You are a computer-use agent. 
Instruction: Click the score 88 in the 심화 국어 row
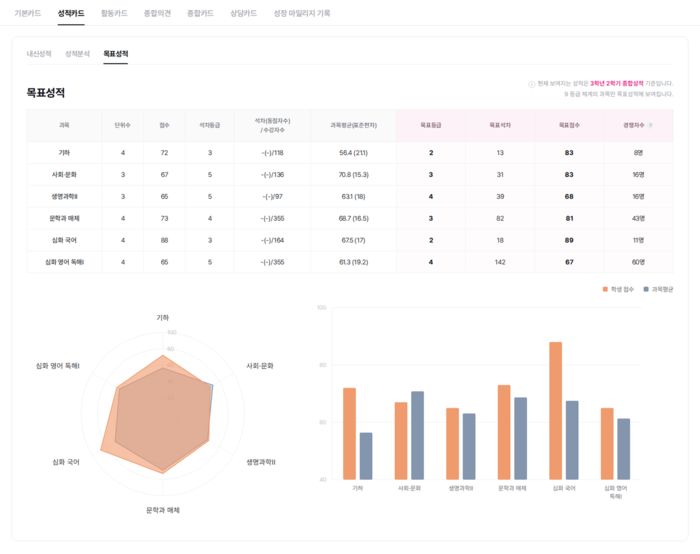[x=164, y=240]
